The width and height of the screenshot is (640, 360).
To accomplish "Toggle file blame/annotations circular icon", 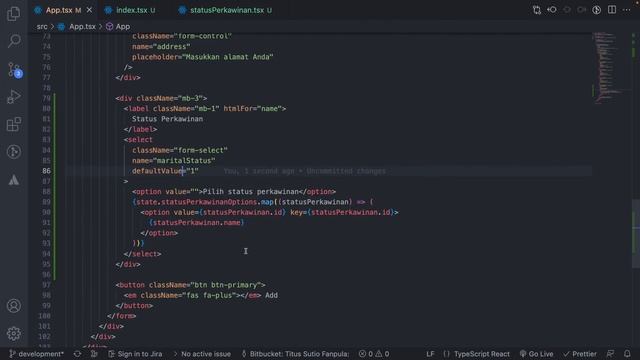I will coord(596,10).
